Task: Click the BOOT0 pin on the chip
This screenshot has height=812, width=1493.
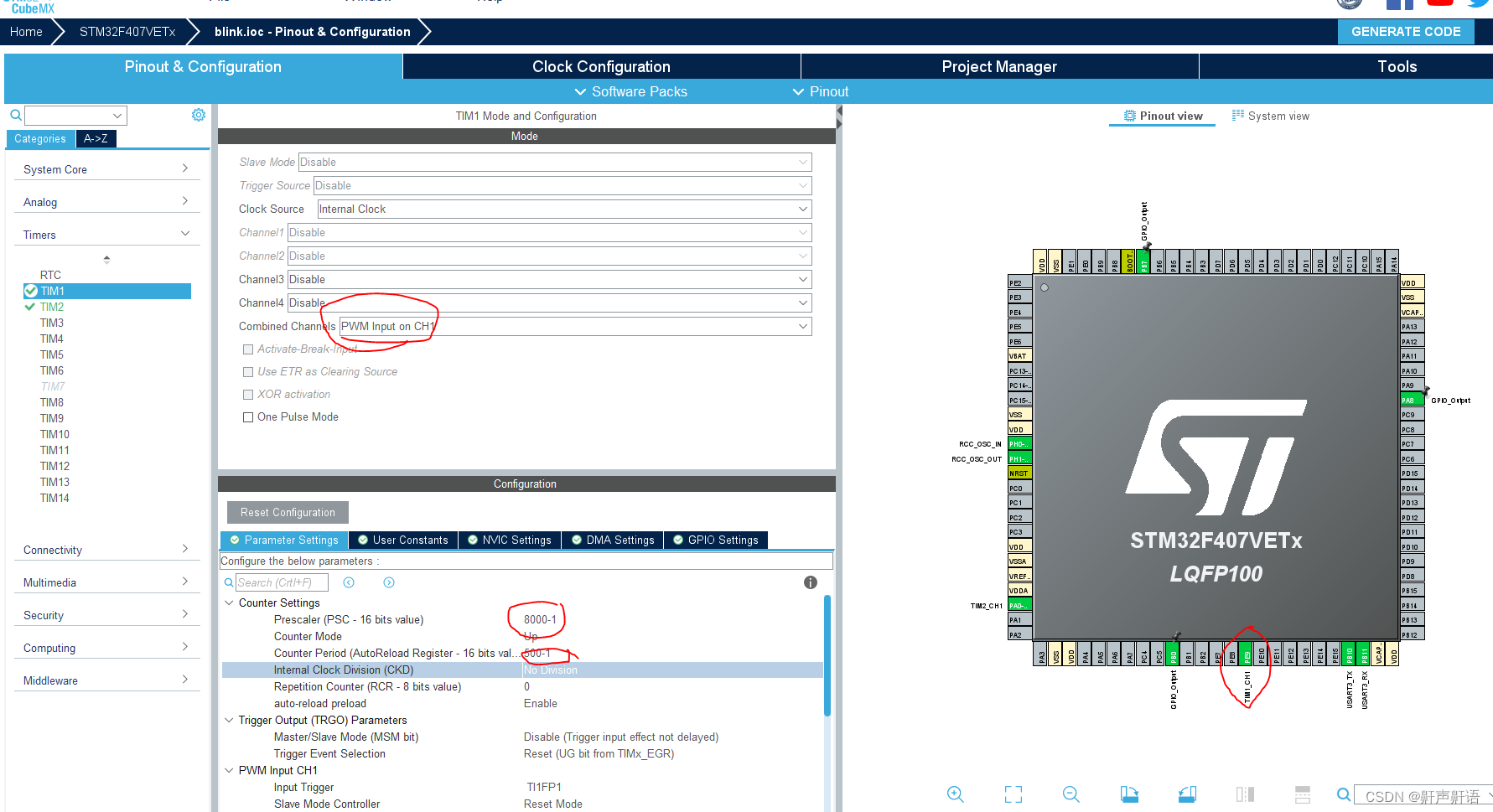Action: pyautogui.click(x=1129, y=261)
